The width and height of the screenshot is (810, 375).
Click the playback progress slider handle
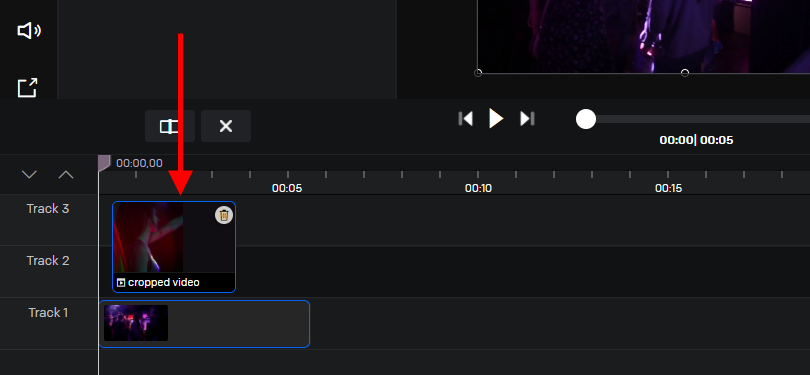tap(586, 119)
